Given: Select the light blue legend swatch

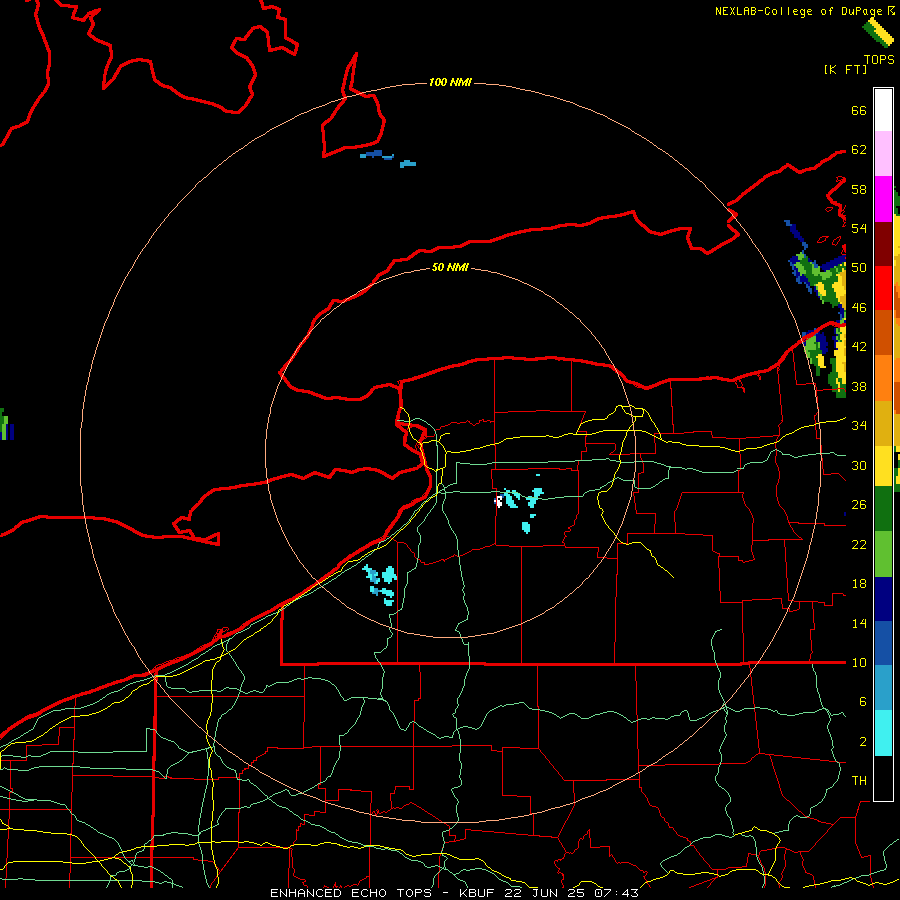Looking at the screenshot, I should click(883, 688).
